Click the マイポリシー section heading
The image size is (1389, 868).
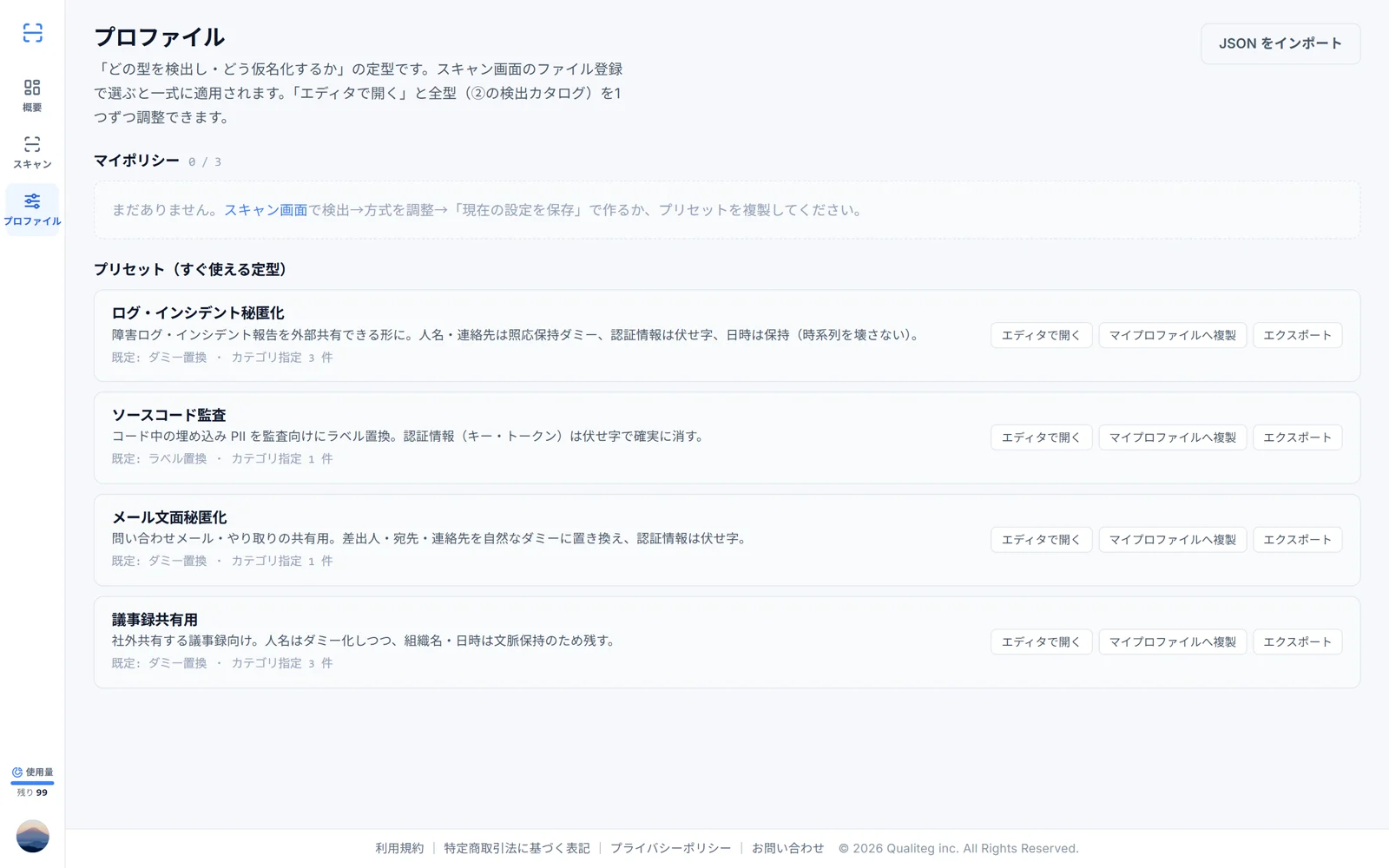click(136, 161)
